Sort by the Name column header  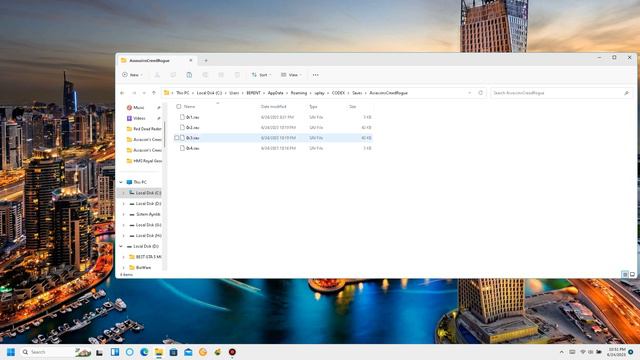point(189,107)
